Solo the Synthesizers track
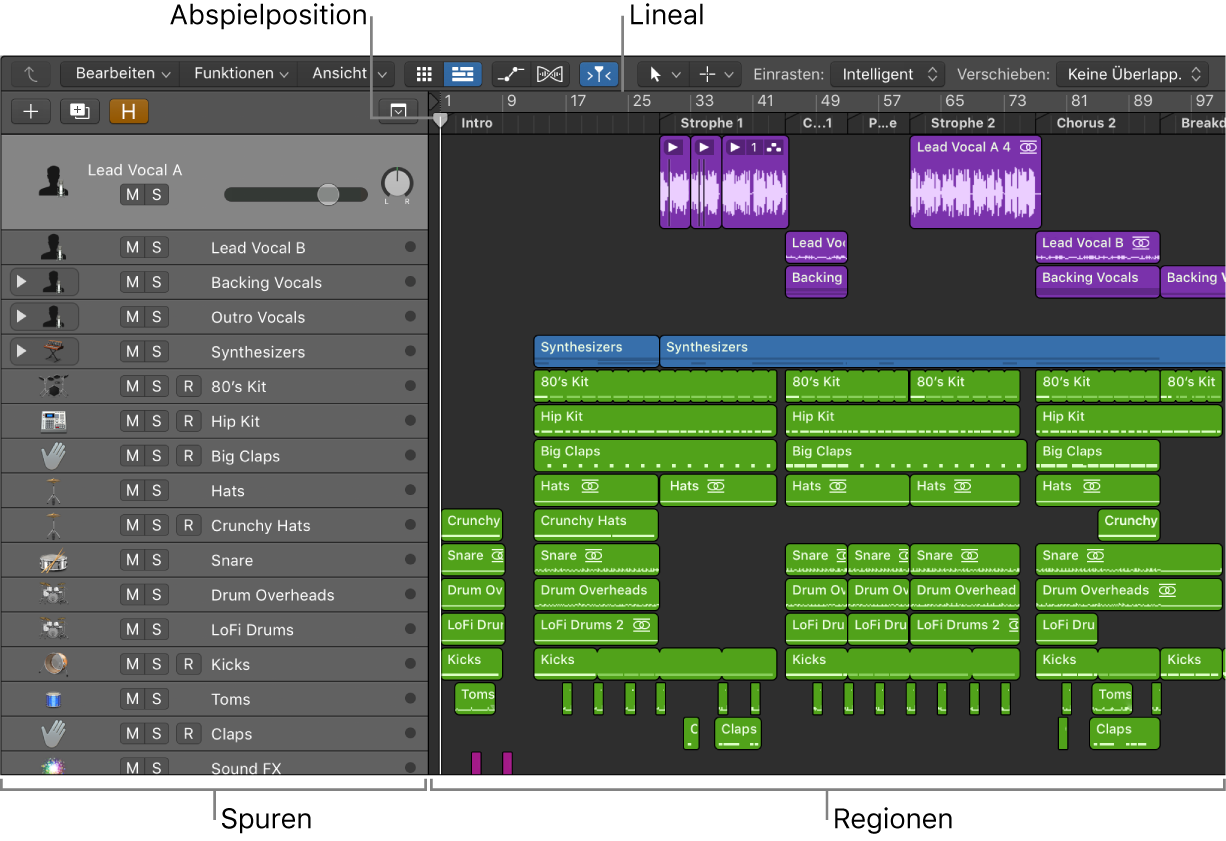 157,352
